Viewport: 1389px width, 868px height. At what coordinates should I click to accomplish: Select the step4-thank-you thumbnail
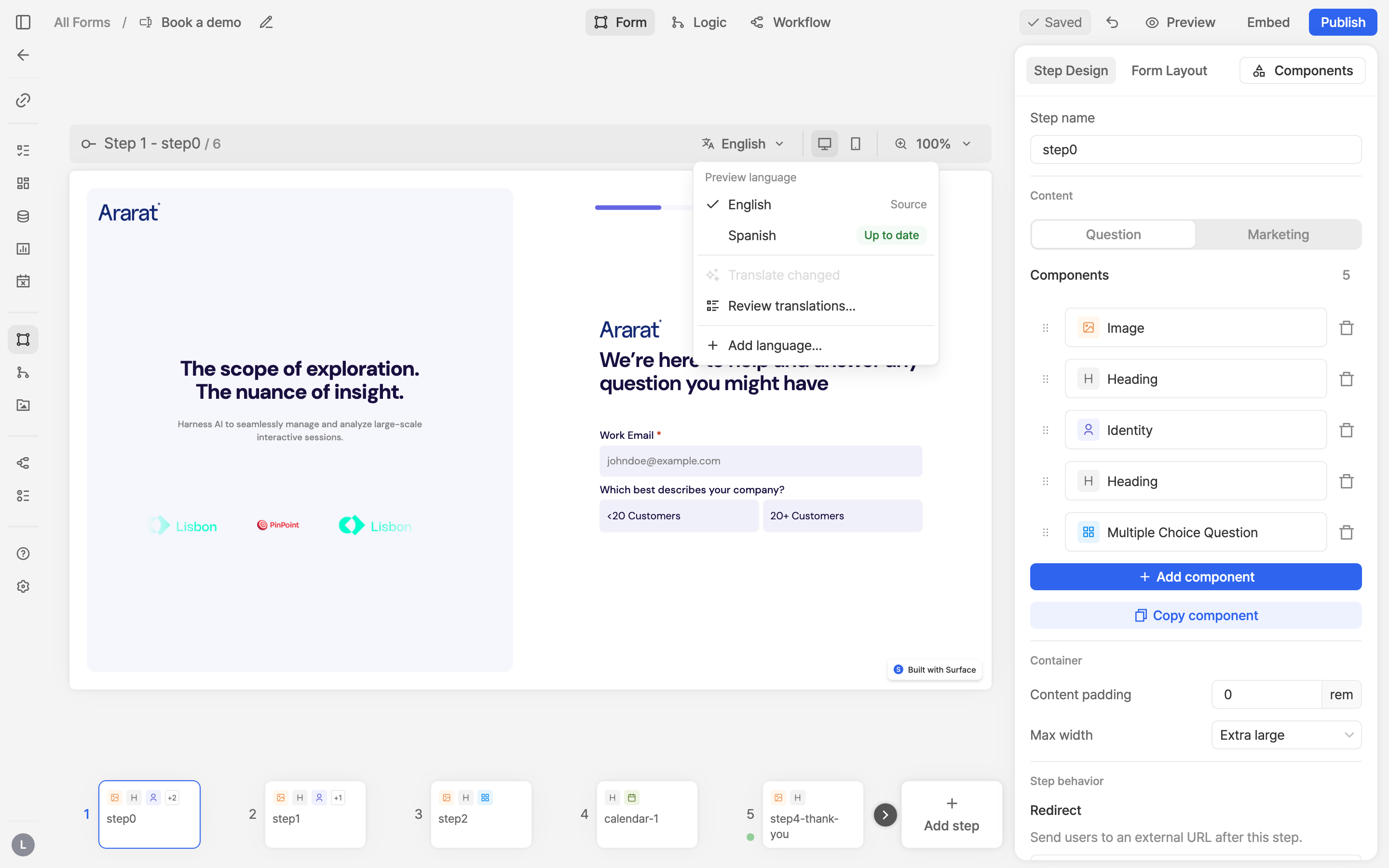tap(813, 814)
